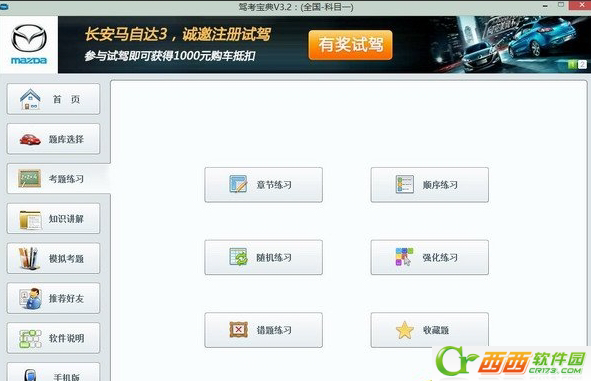The image size is (591, 381).
Task: Open the folder icon for 知识讲解
Action: pyautogui.click(x=30, y=219)
